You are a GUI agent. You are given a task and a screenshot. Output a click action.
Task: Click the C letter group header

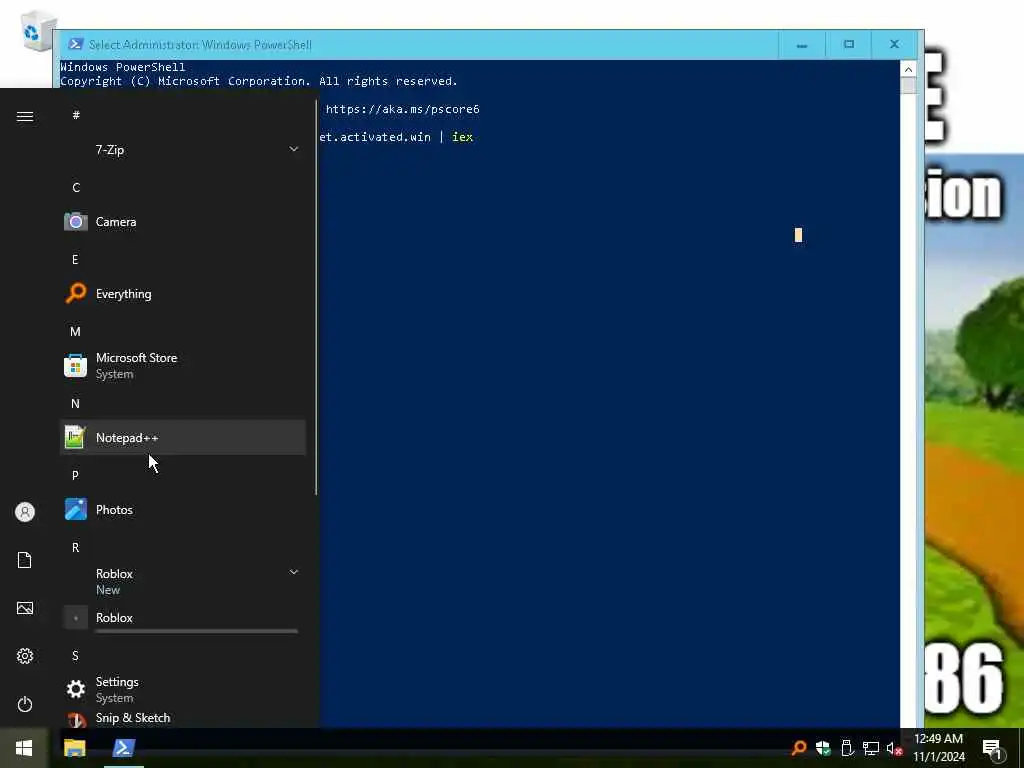[76, 187]
